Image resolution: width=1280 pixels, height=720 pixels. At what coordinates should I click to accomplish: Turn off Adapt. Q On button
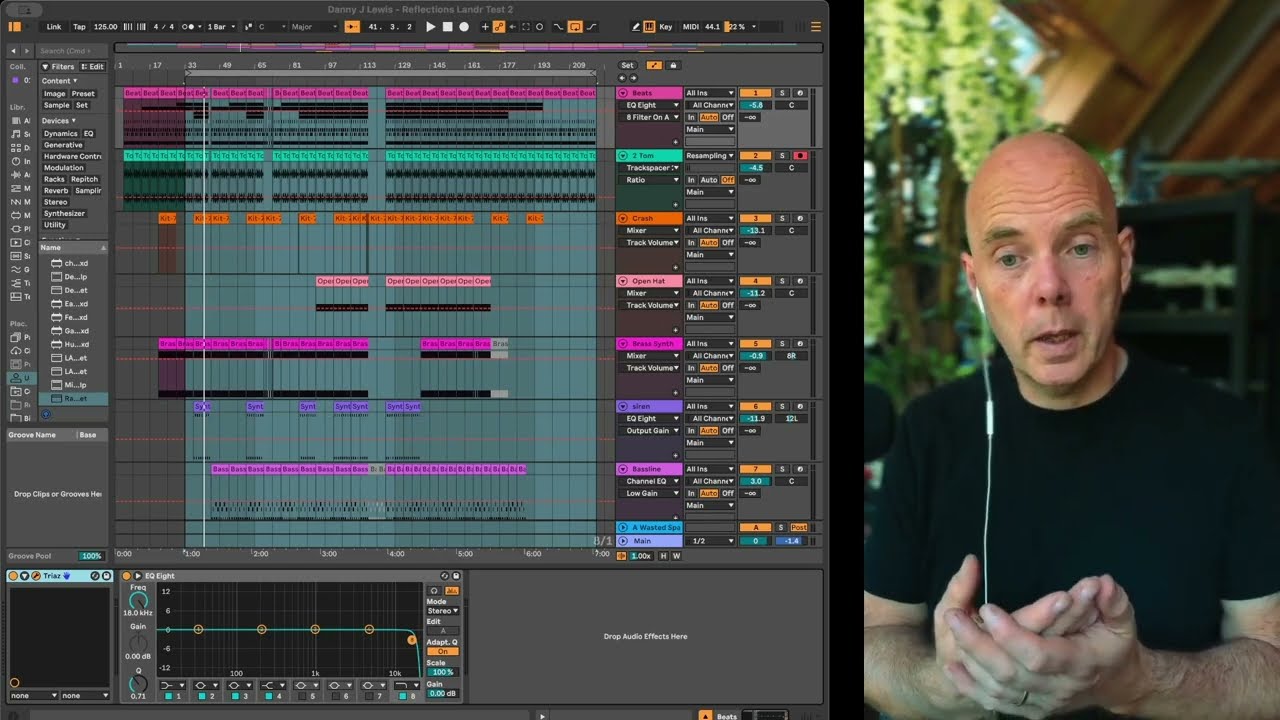[x=443, y=652]
